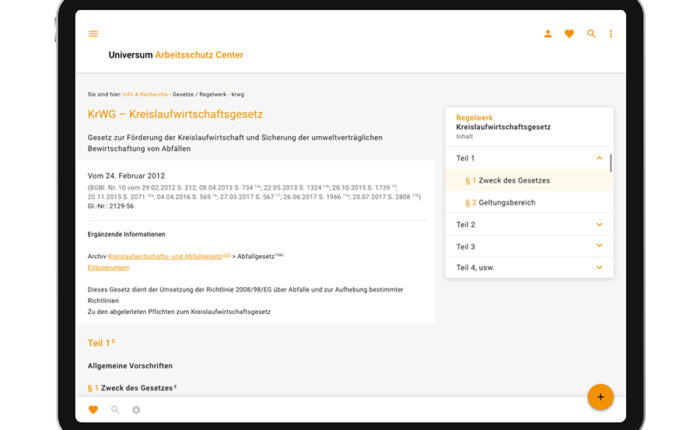Click the top favorites heart icon
The width and height of the screenshot is (700, 430).
(x=569, y=34)
